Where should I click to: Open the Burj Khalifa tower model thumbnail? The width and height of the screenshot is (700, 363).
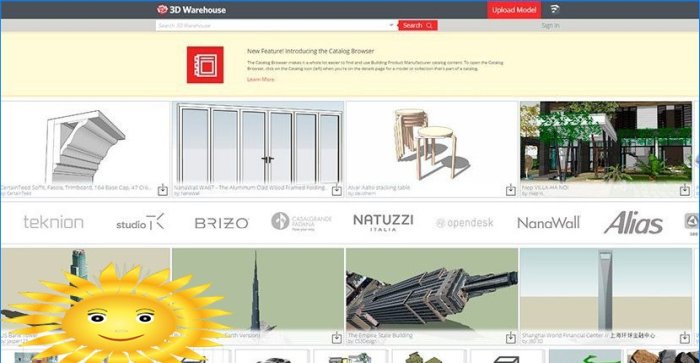(258, 289)
